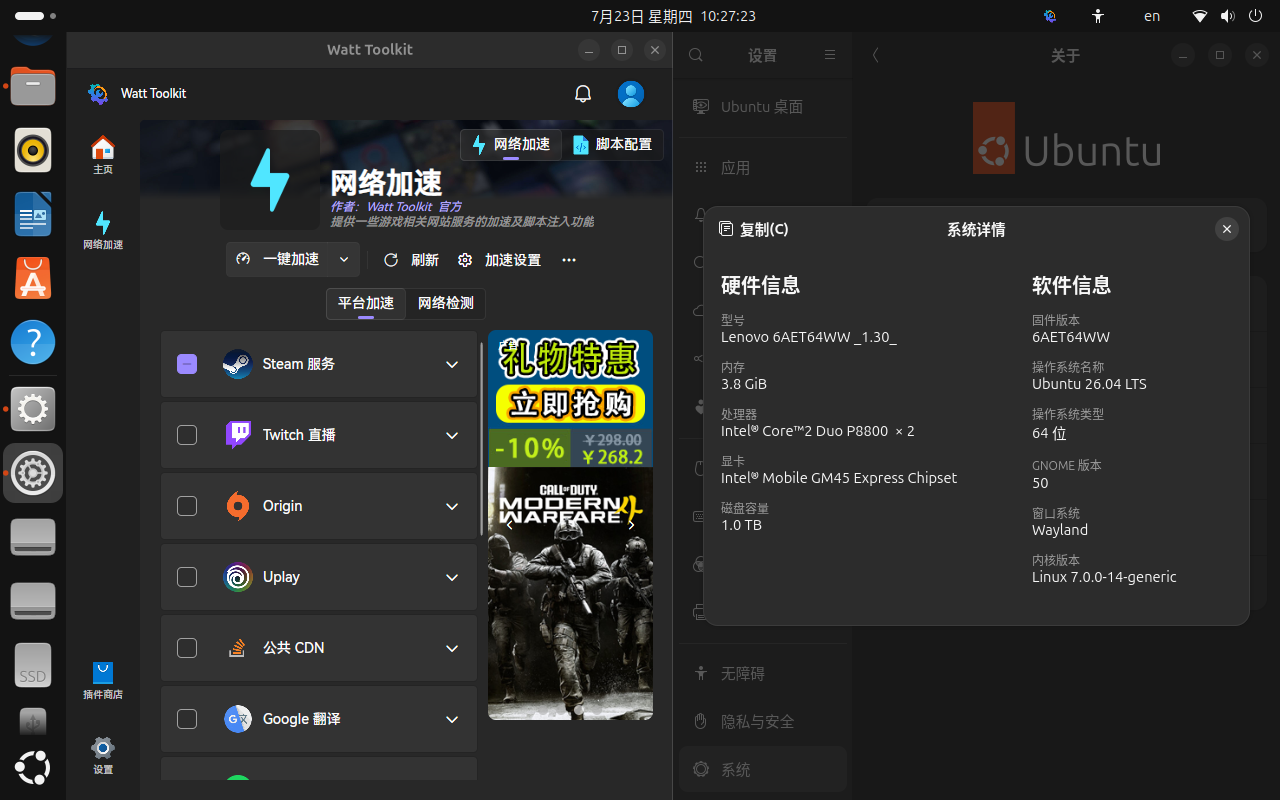Open Ubuntu 桌面 settings item
1280x800 pixels.
(763, 107)
